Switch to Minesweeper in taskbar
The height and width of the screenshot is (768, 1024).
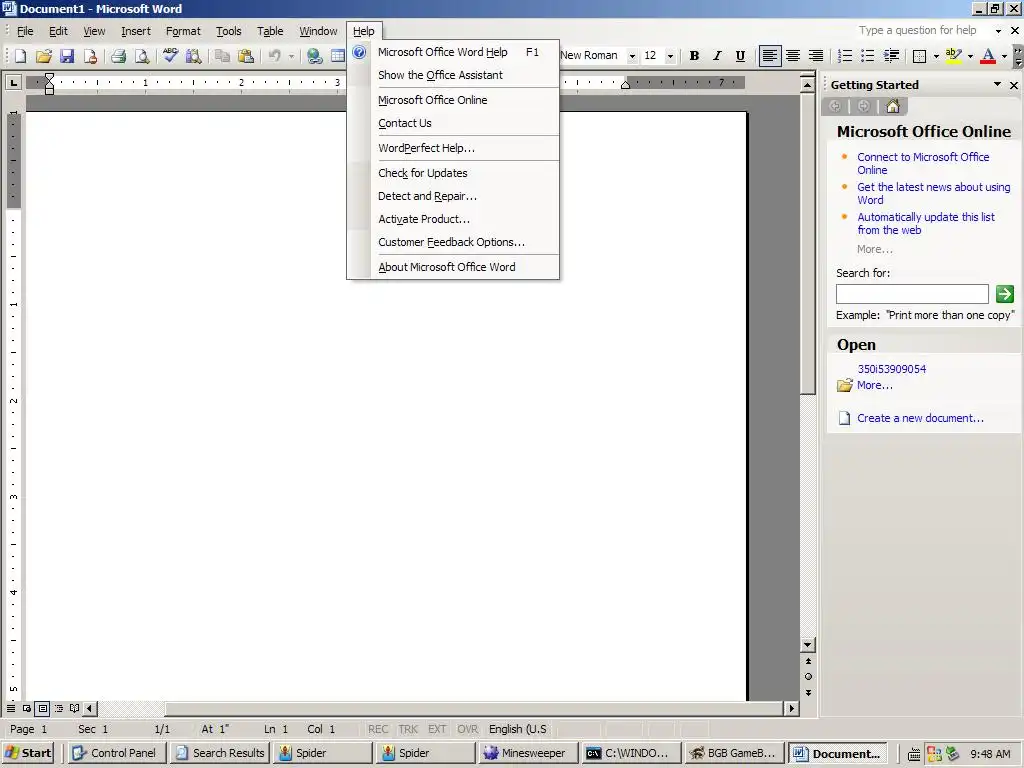point(528,753)
